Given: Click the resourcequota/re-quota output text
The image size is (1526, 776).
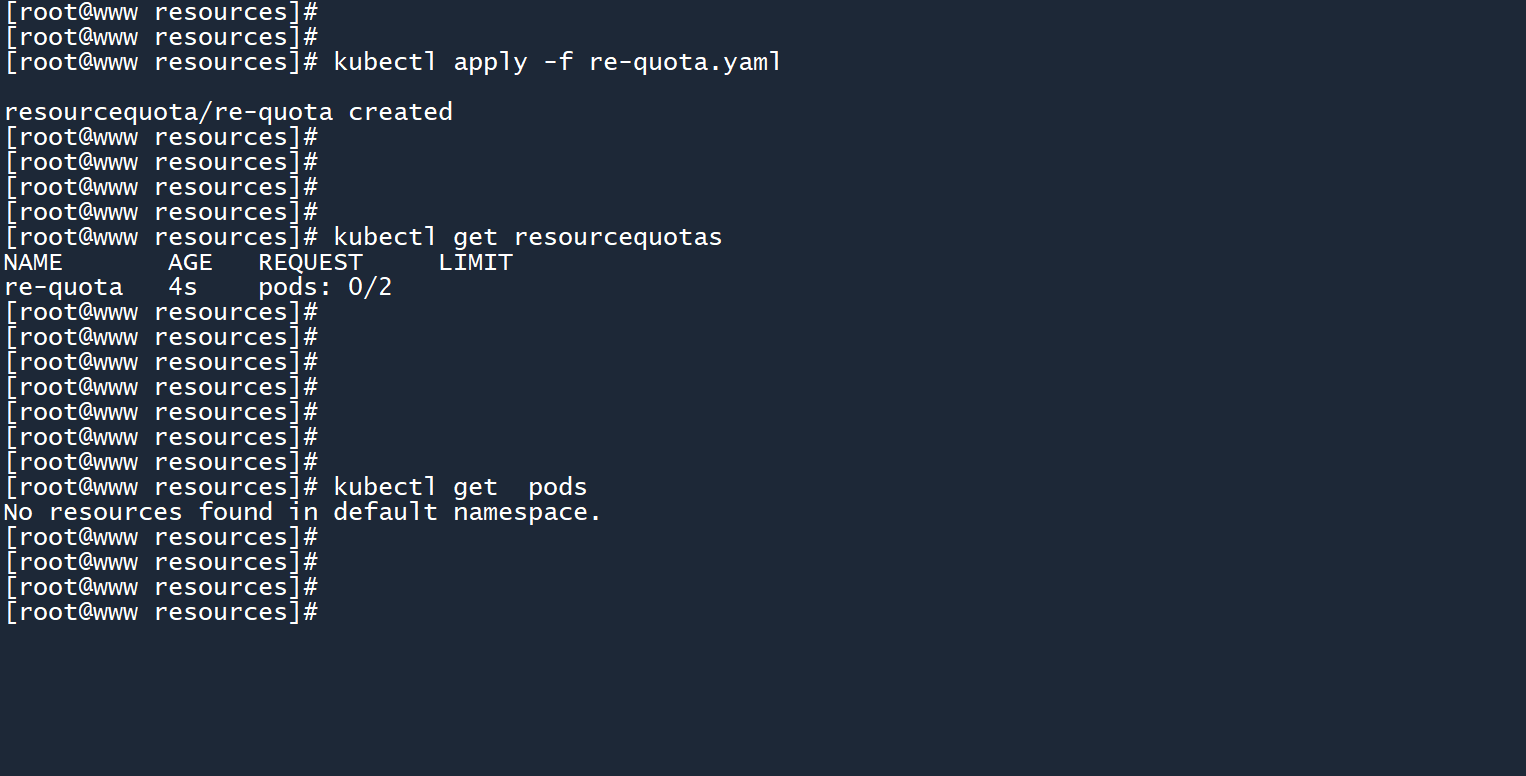Looking at the screenshot, I should click(x=168, y=112).
